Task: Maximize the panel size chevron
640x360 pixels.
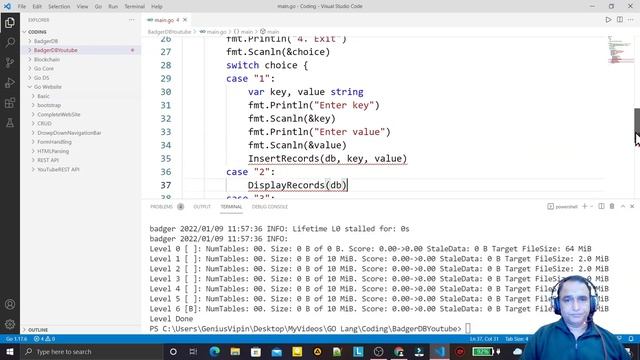Action: click(623, 207)
